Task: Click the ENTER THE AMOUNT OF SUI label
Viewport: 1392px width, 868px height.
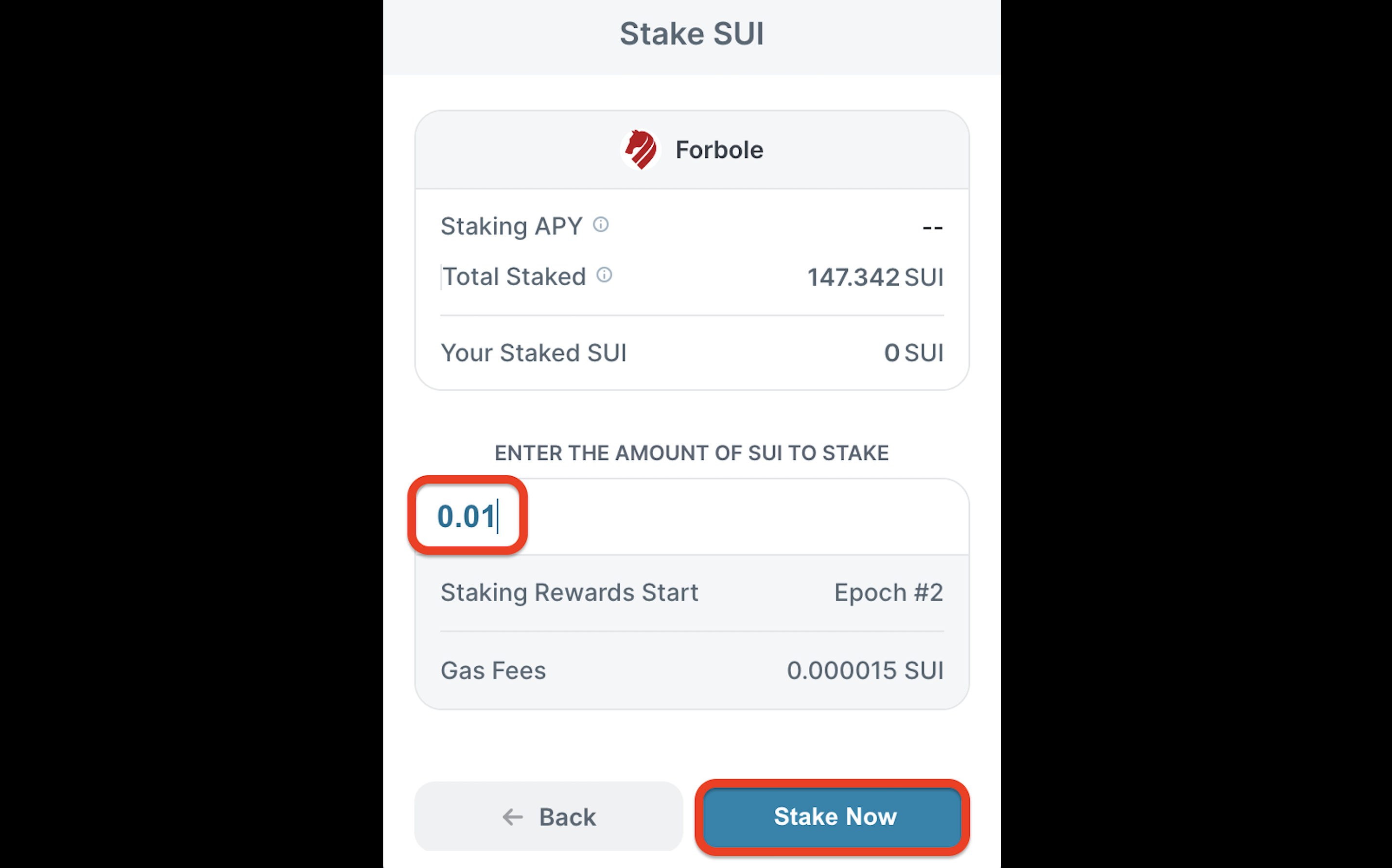Action: tap(691, 453)
